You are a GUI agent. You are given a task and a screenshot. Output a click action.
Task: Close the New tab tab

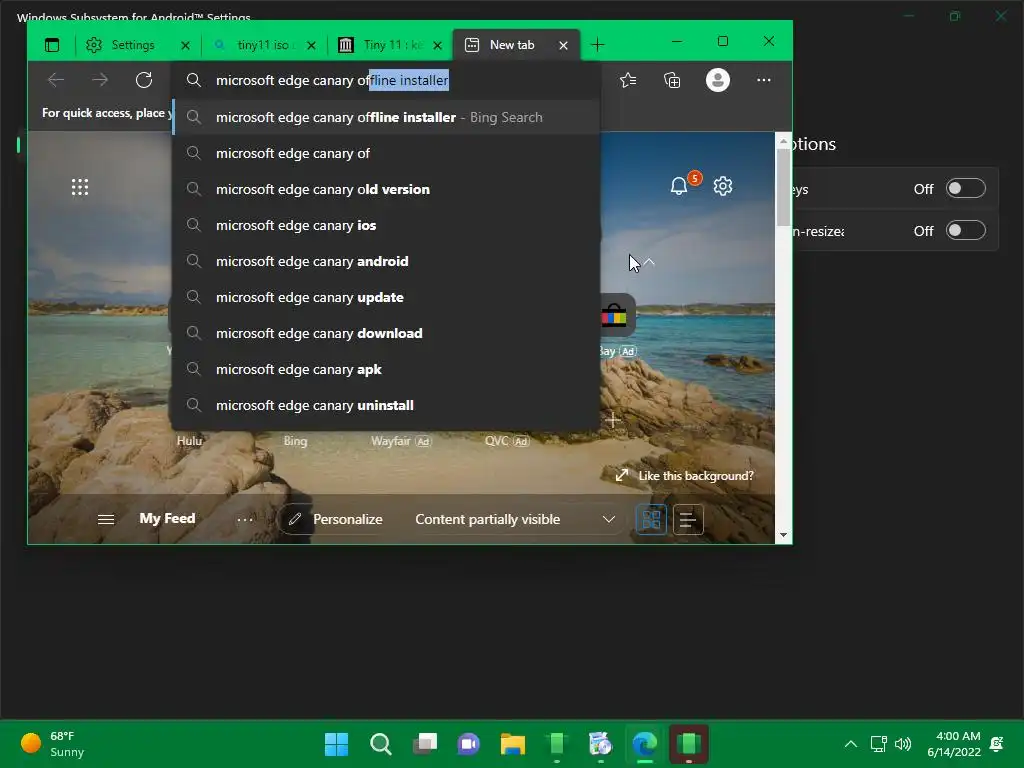(564, 45)
